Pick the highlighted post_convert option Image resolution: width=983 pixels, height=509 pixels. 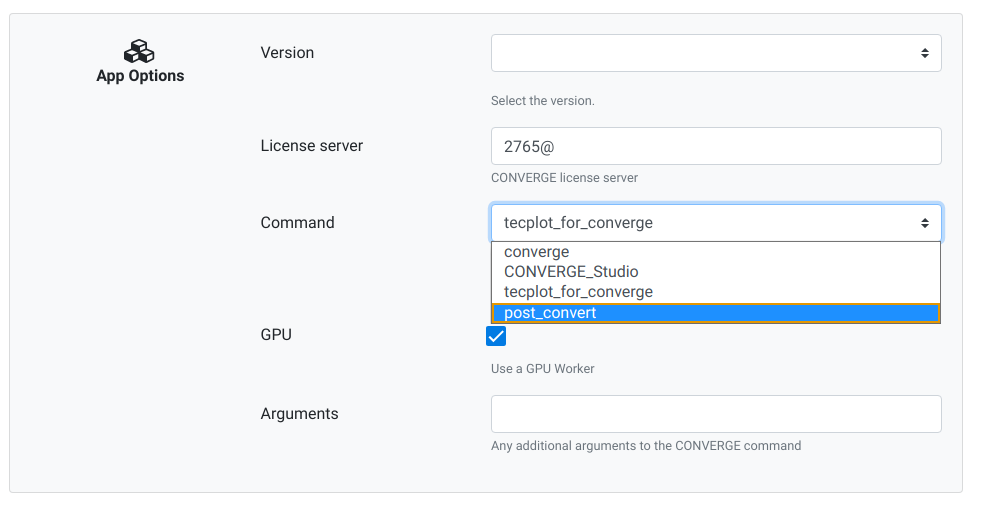(x=716, y=313)
